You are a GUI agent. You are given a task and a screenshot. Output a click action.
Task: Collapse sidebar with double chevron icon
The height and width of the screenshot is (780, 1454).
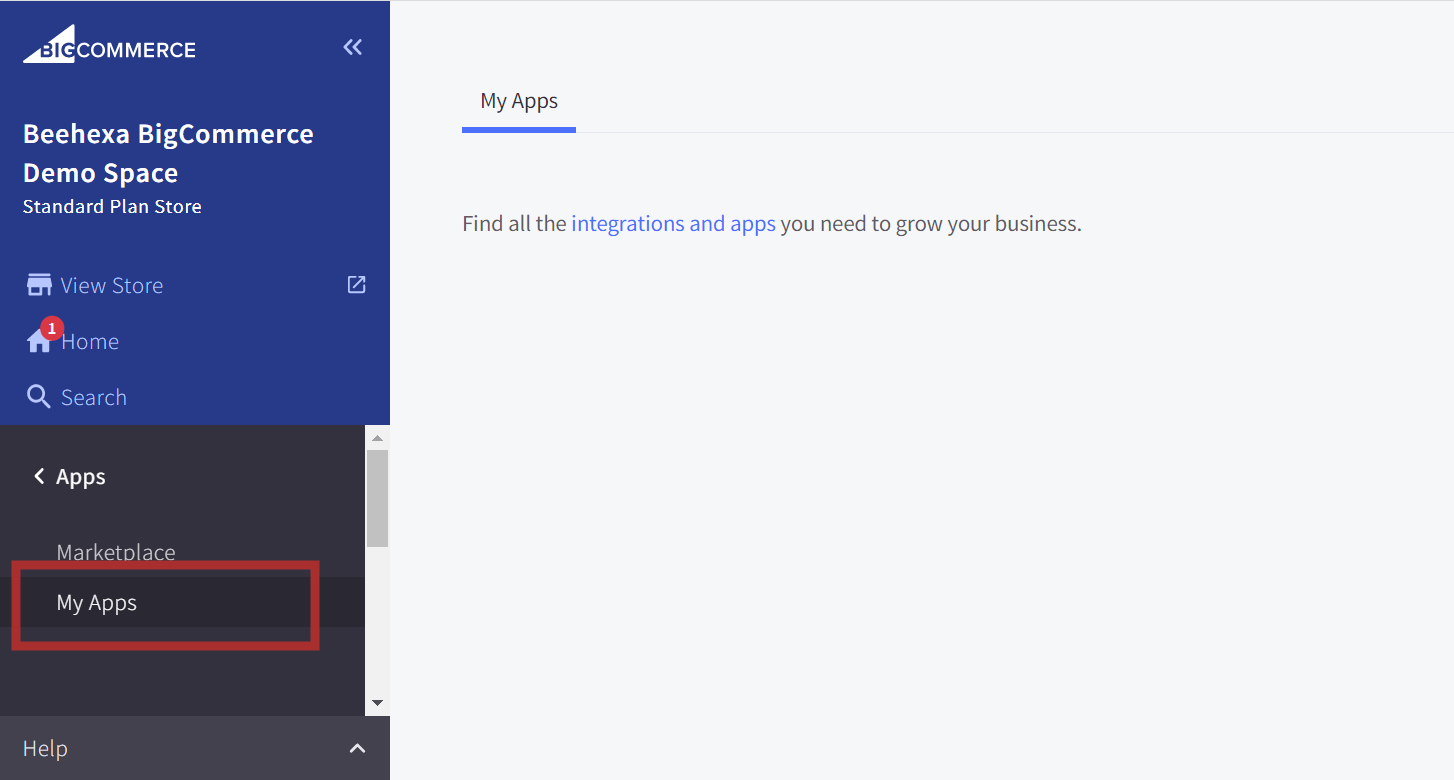[353, 47]
